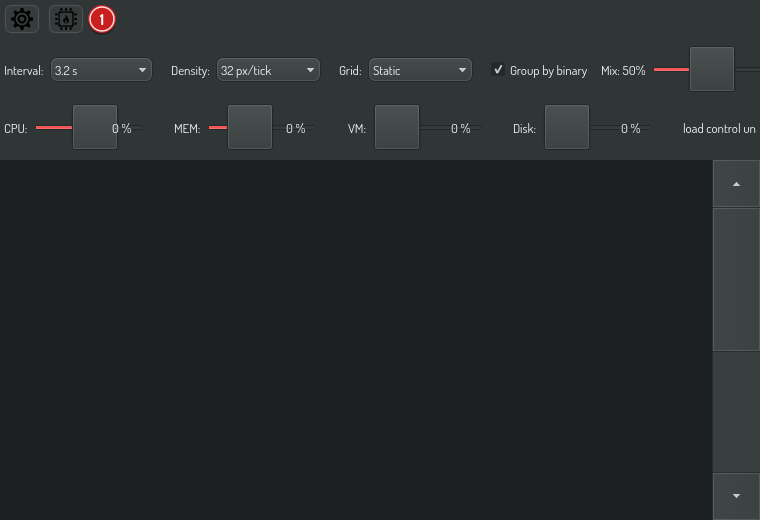760x520 pixels.
Task: Open the Grid dropdown showing Static
Action: 420,70
